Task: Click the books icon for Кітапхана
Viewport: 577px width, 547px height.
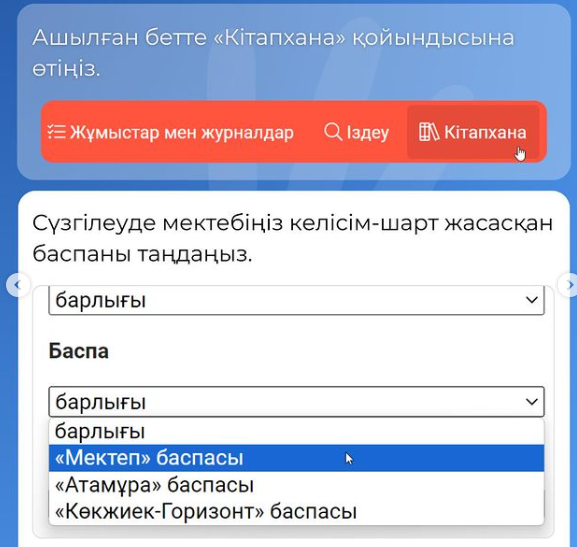Action: [x=429, y=132]
